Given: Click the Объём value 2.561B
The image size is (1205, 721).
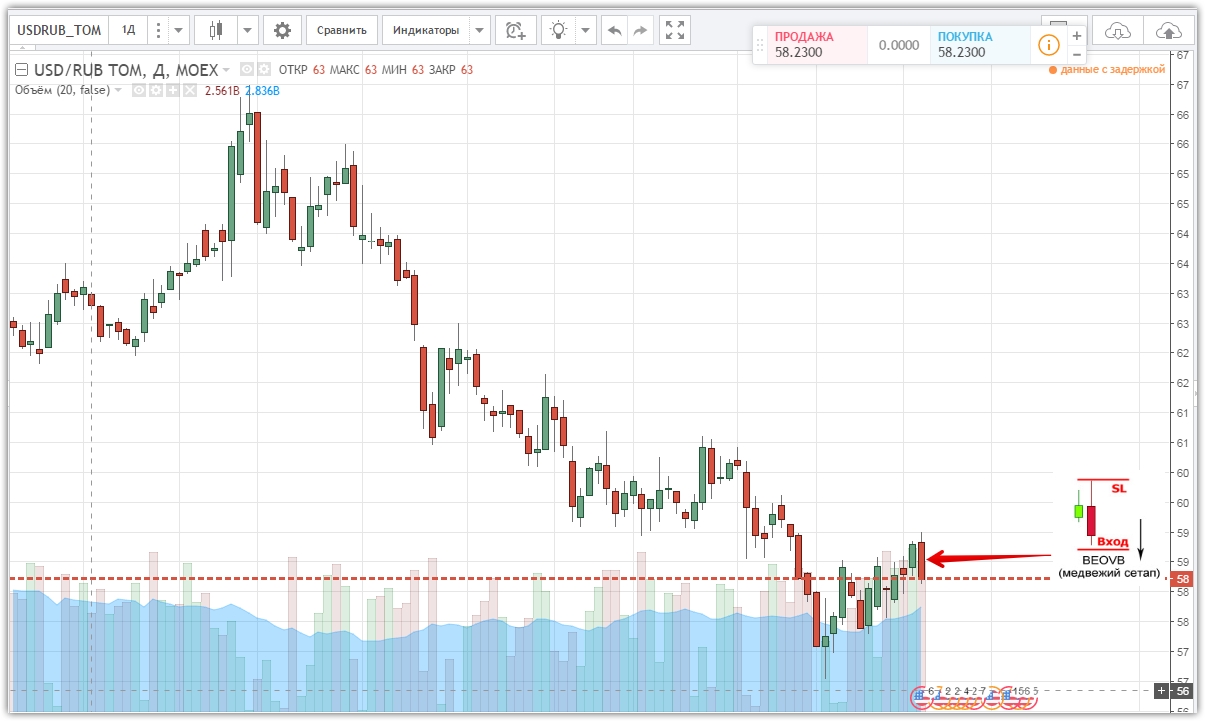Looking at the screenshot, I should [222, 90].
